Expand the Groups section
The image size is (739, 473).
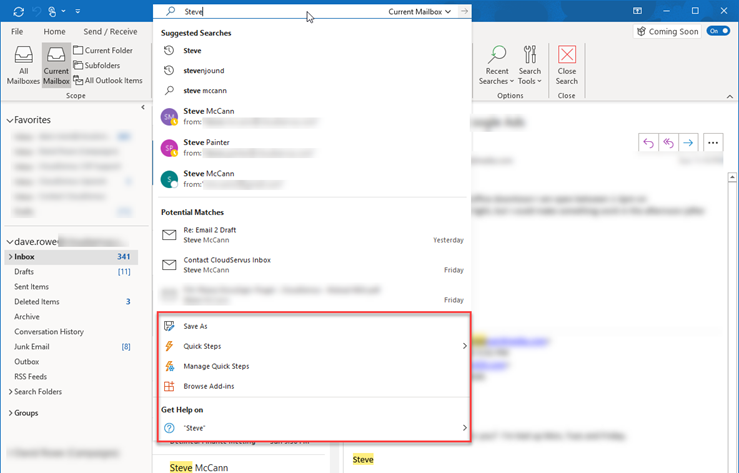(10, 413)
